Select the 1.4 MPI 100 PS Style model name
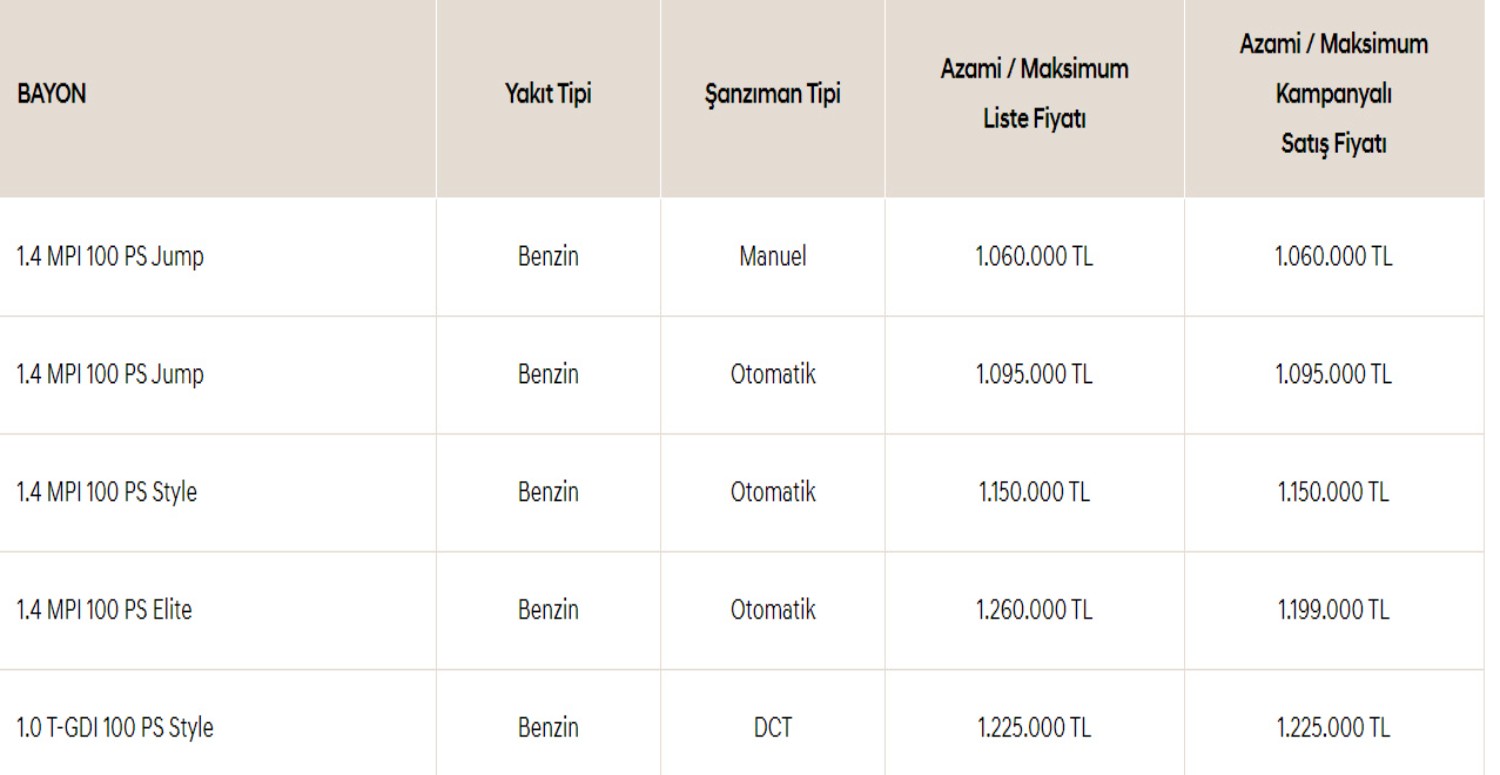 coord(105,493)
